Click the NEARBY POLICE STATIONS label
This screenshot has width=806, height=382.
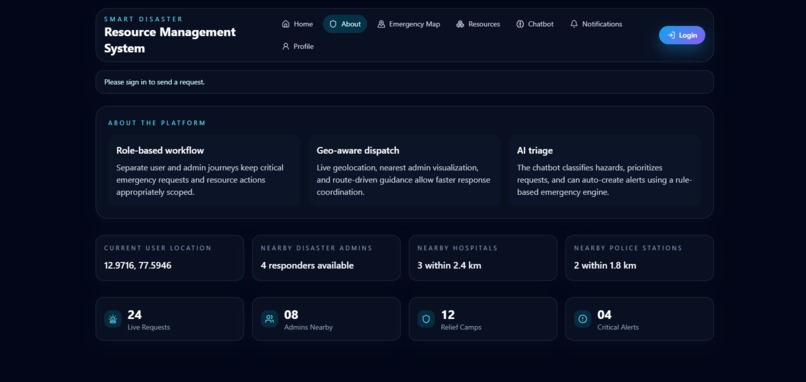click(628, 248)
